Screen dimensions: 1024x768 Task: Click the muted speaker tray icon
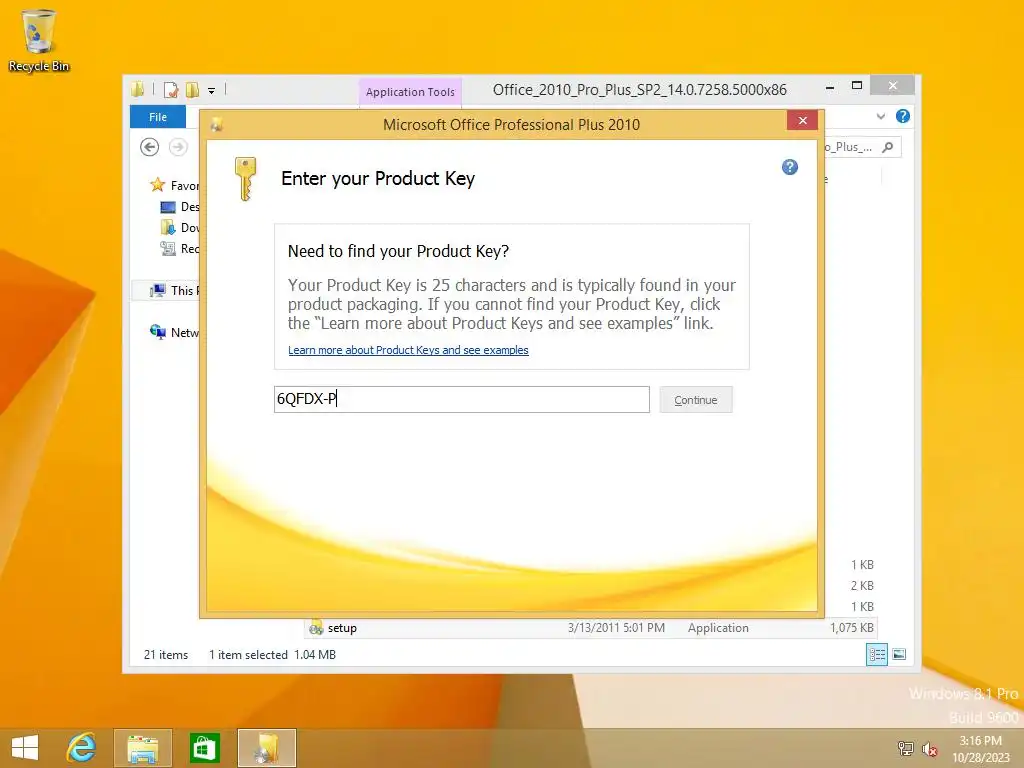click(929, 748)
